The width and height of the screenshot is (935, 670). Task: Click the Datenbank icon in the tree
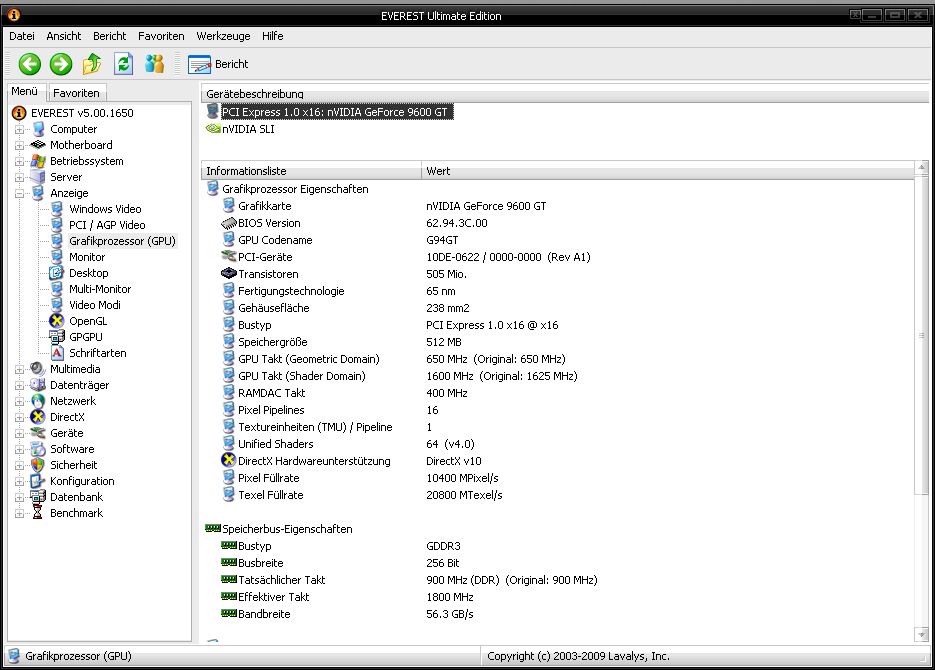(x=38, y=497)
